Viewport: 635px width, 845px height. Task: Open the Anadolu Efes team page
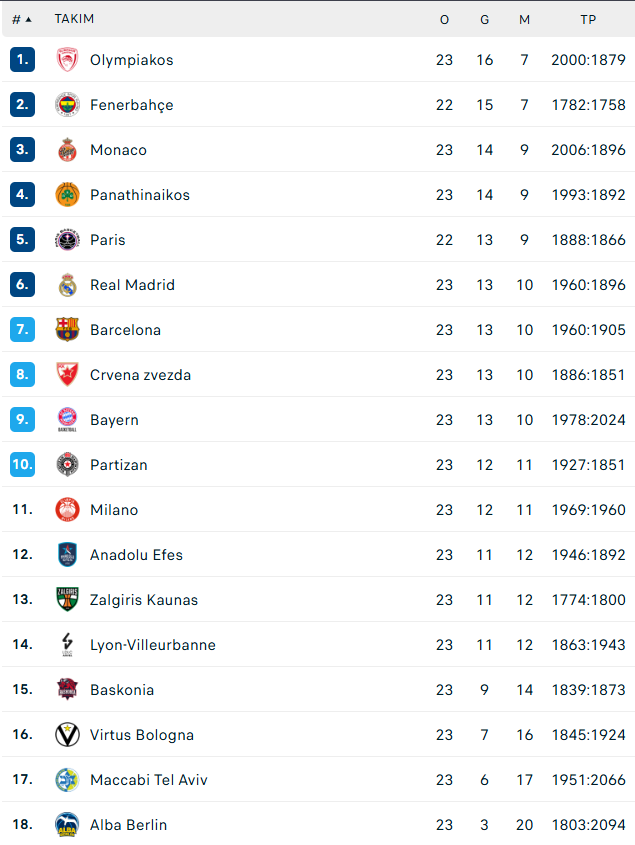[x=136, y=555]
